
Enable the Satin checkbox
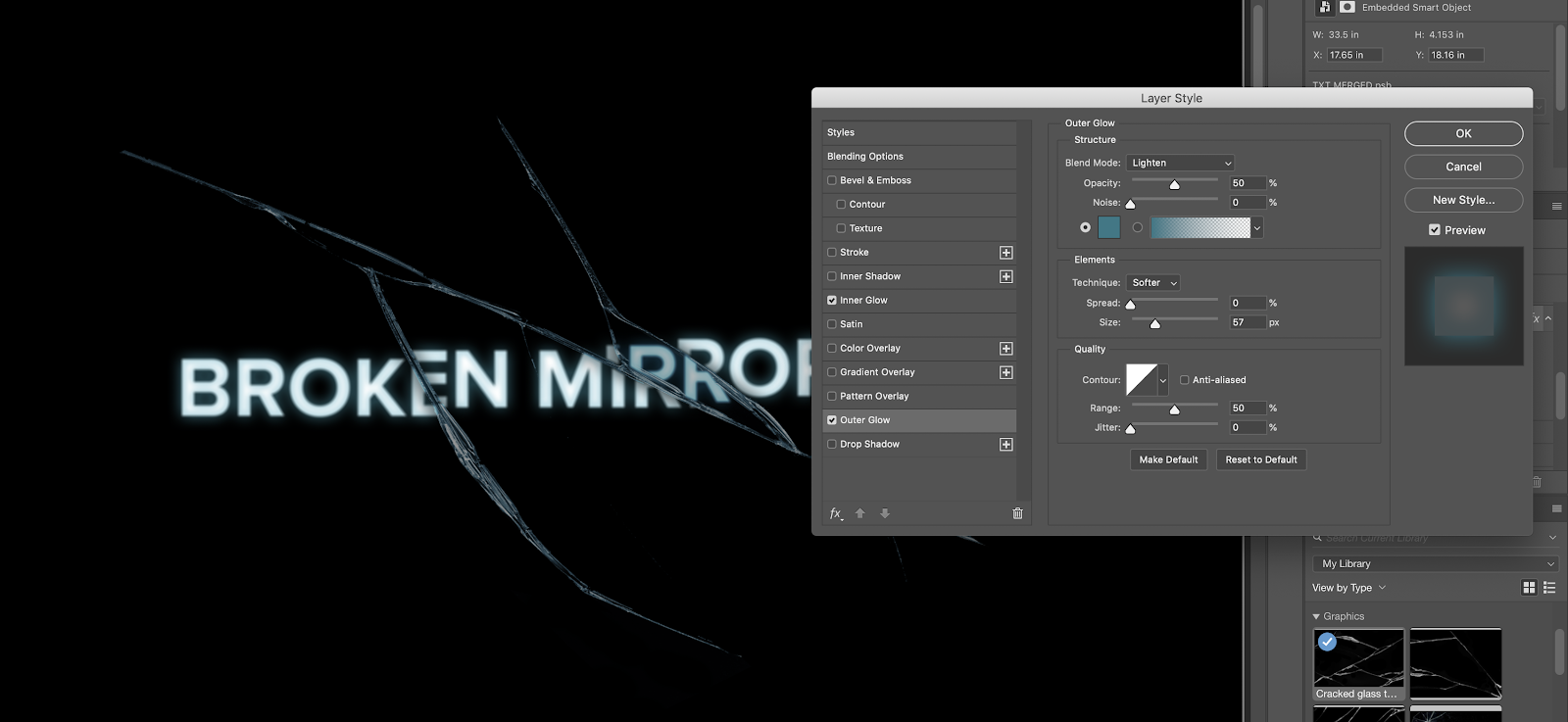point(832,324)
